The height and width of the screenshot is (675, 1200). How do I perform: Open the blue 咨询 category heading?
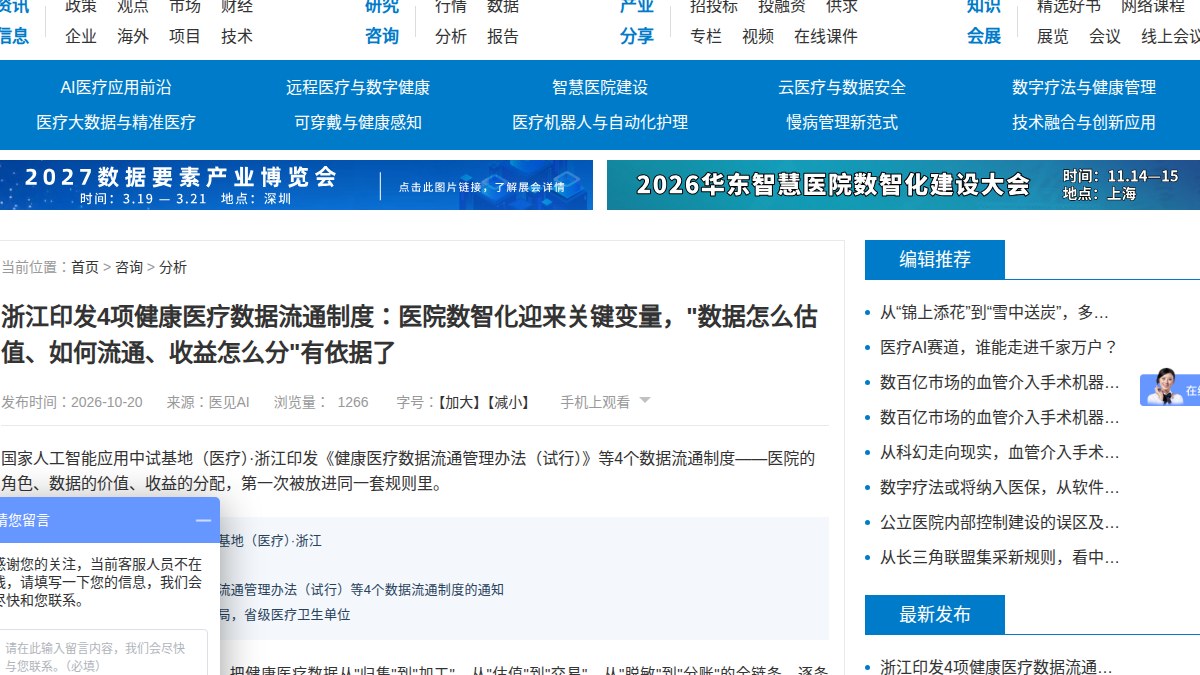coord(382,36)
